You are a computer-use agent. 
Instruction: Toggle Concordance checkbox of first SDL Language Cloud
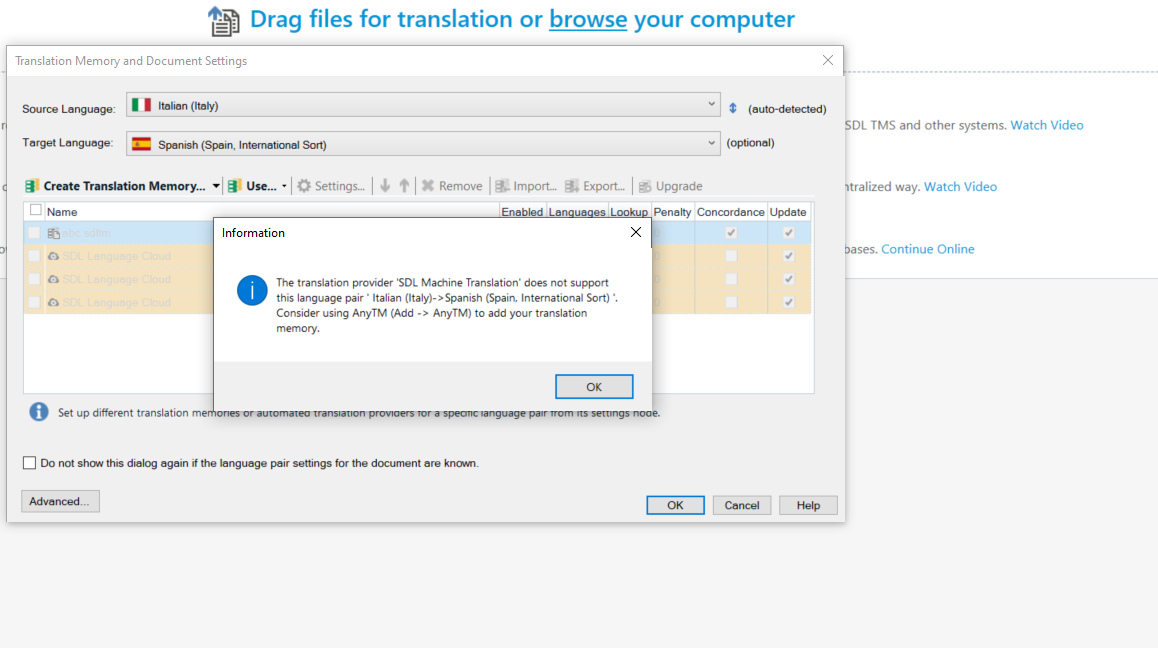(731, 256)
